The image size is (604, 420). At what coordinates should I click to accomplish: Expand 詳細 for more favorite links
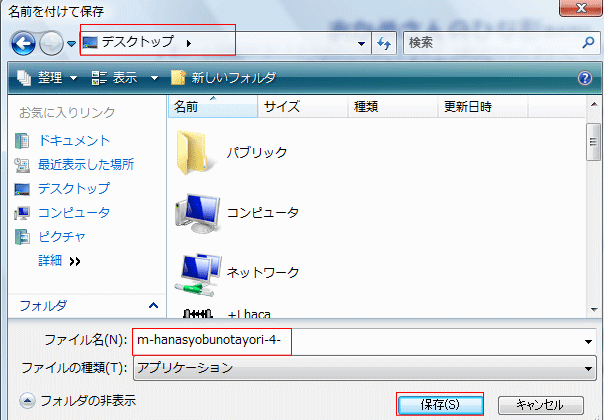click(x=58, y=260)
